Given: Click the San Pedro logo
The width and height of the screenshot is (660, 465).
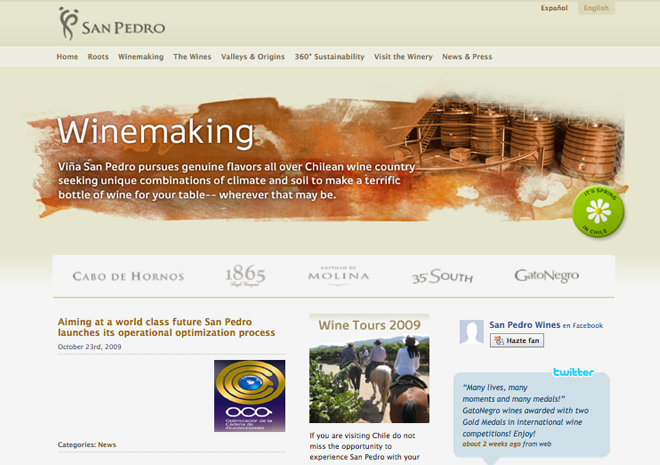Looking at the screenshot, I should pyautogui.click(x=112, y=24).
